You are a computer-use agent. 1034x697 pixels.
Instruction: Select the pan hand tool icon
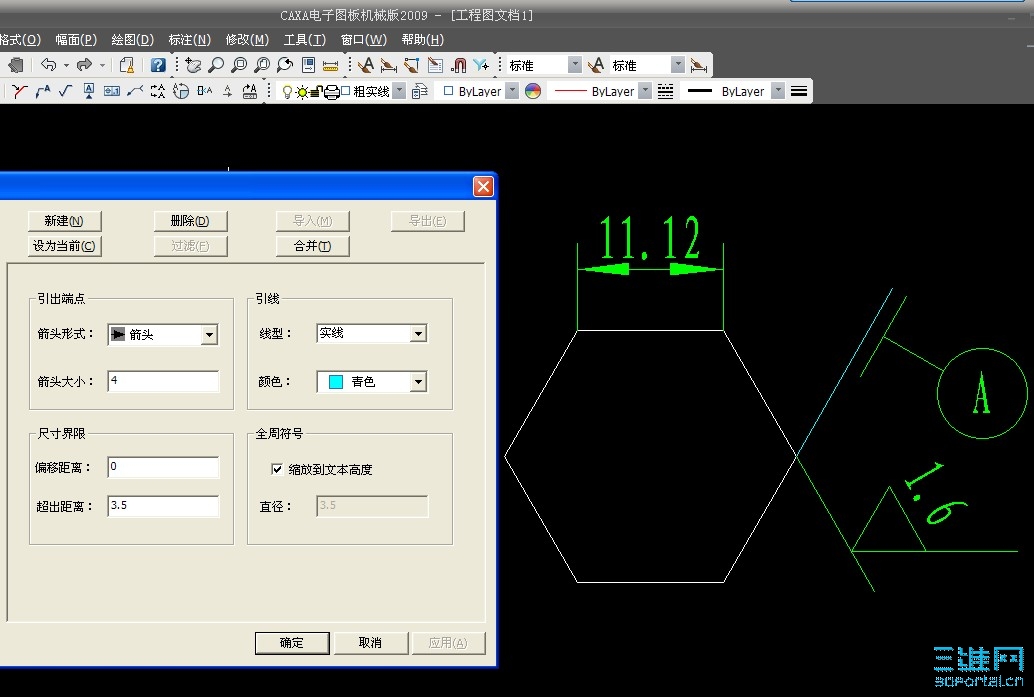[x=193, y=65]
